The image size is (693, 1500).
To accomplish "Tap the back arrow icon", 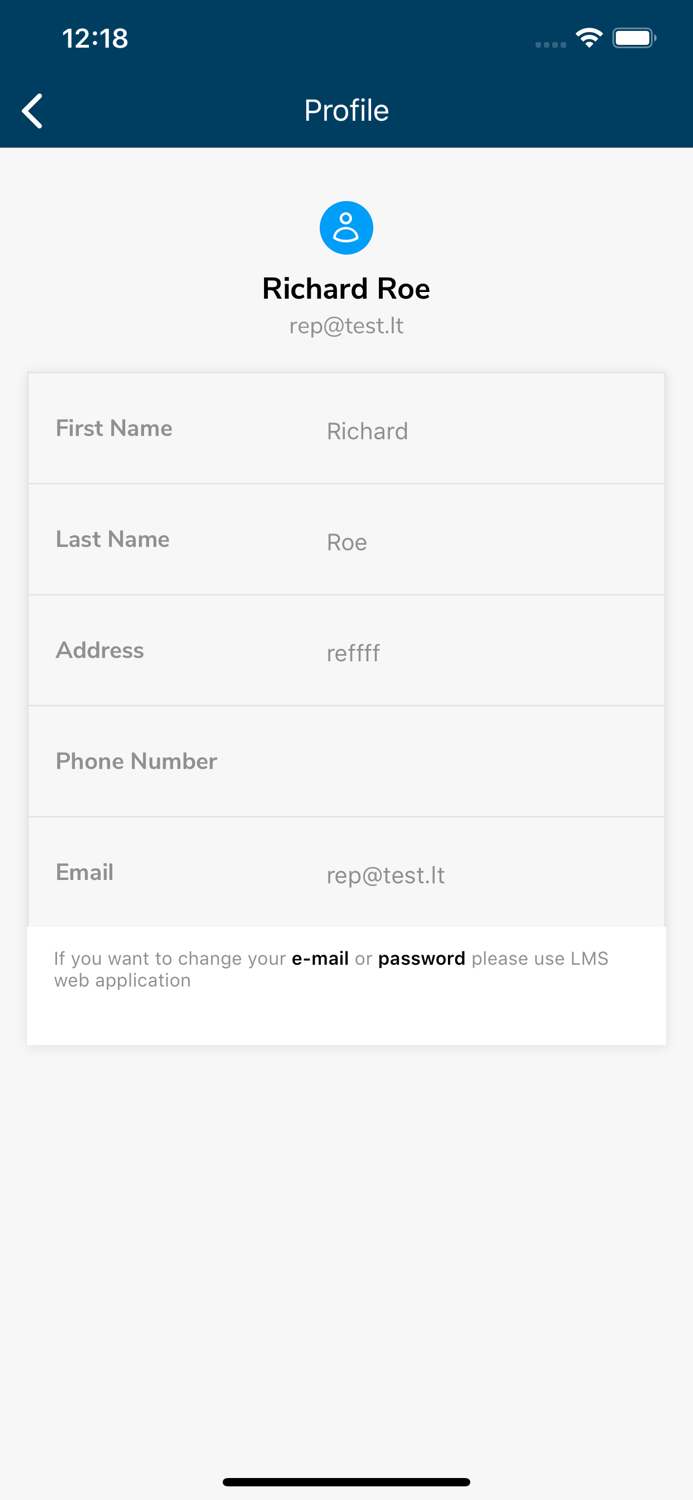I will [x=33, y=111].
